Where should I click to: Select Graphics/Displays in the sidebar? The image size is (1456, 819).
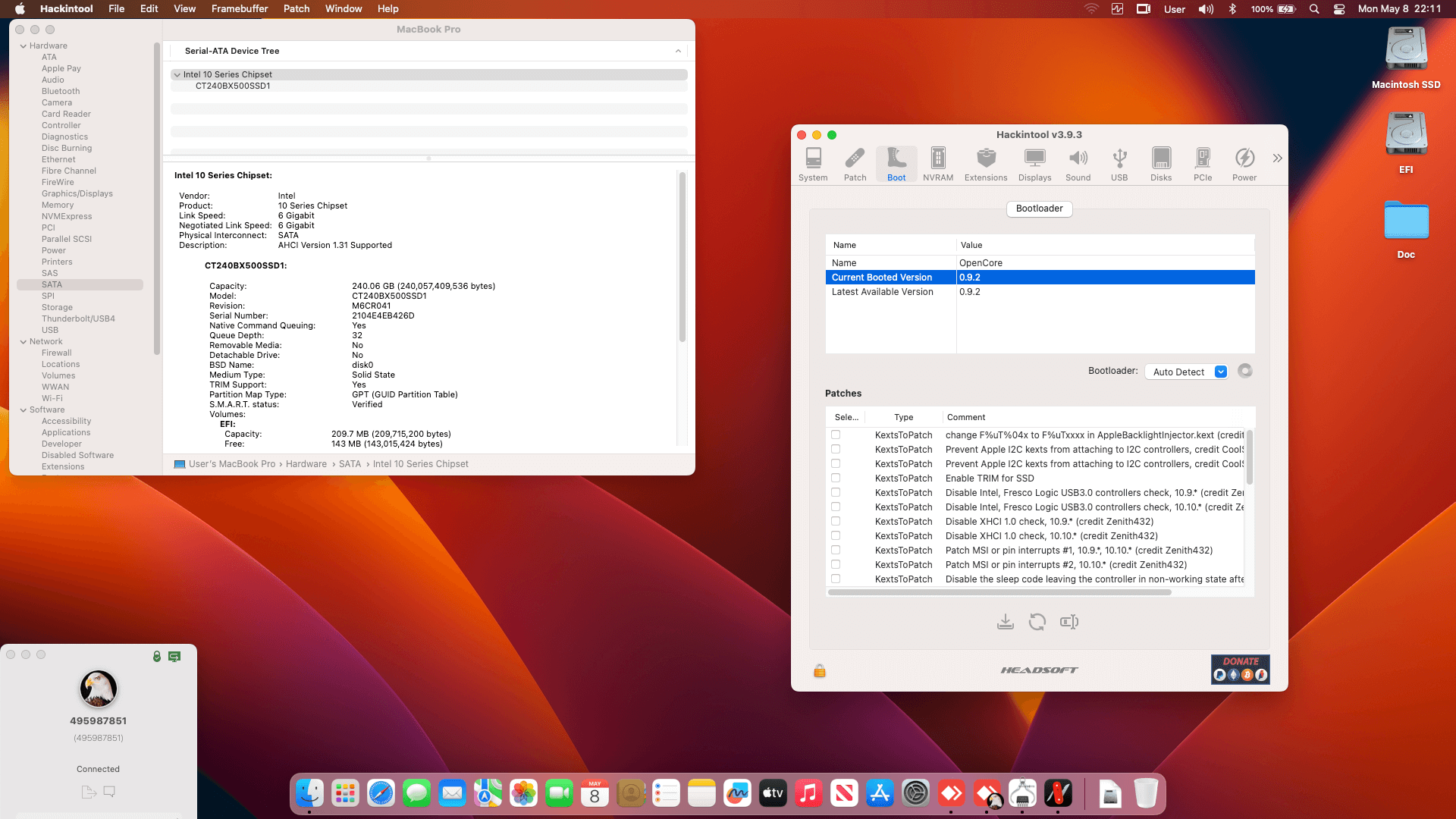77,194
